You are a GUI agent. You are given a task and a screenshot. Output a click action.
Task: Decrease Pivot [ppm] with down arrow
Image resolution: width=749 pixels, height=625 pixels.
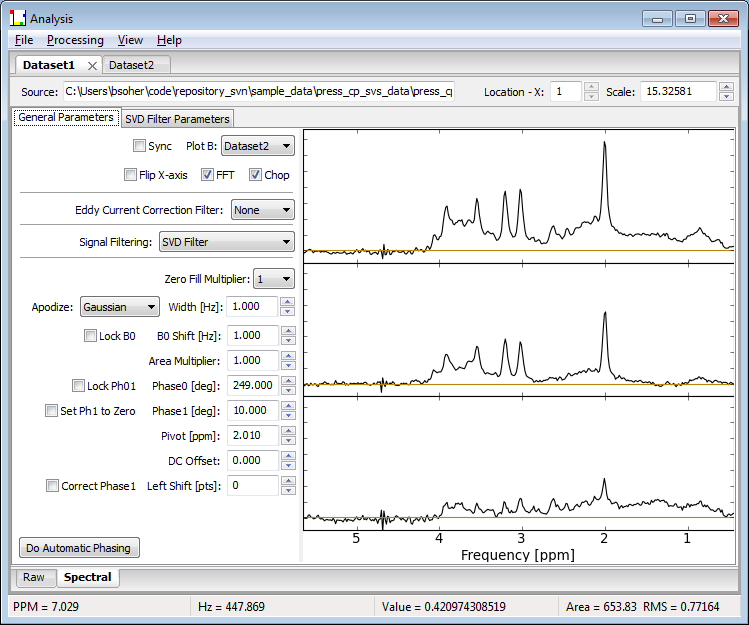click(288, 440)
